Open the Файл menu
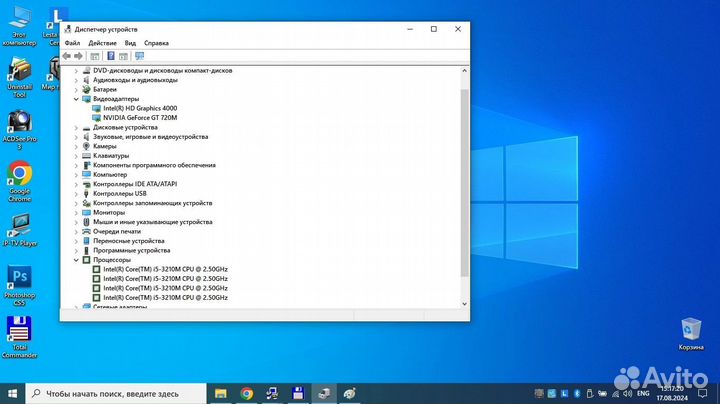Image resolution: width=720 pixels, height=404 pixels. click(x=72, y=43)
